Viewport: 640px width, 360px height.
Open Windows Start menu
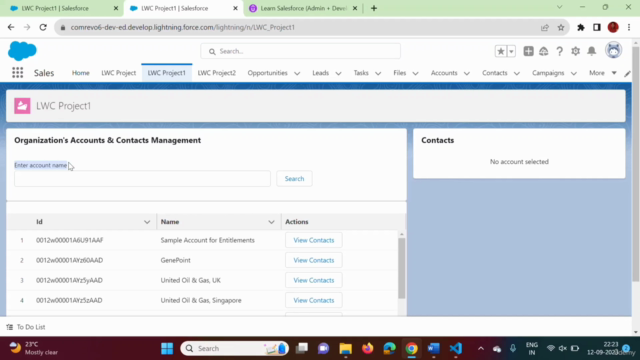167,348
